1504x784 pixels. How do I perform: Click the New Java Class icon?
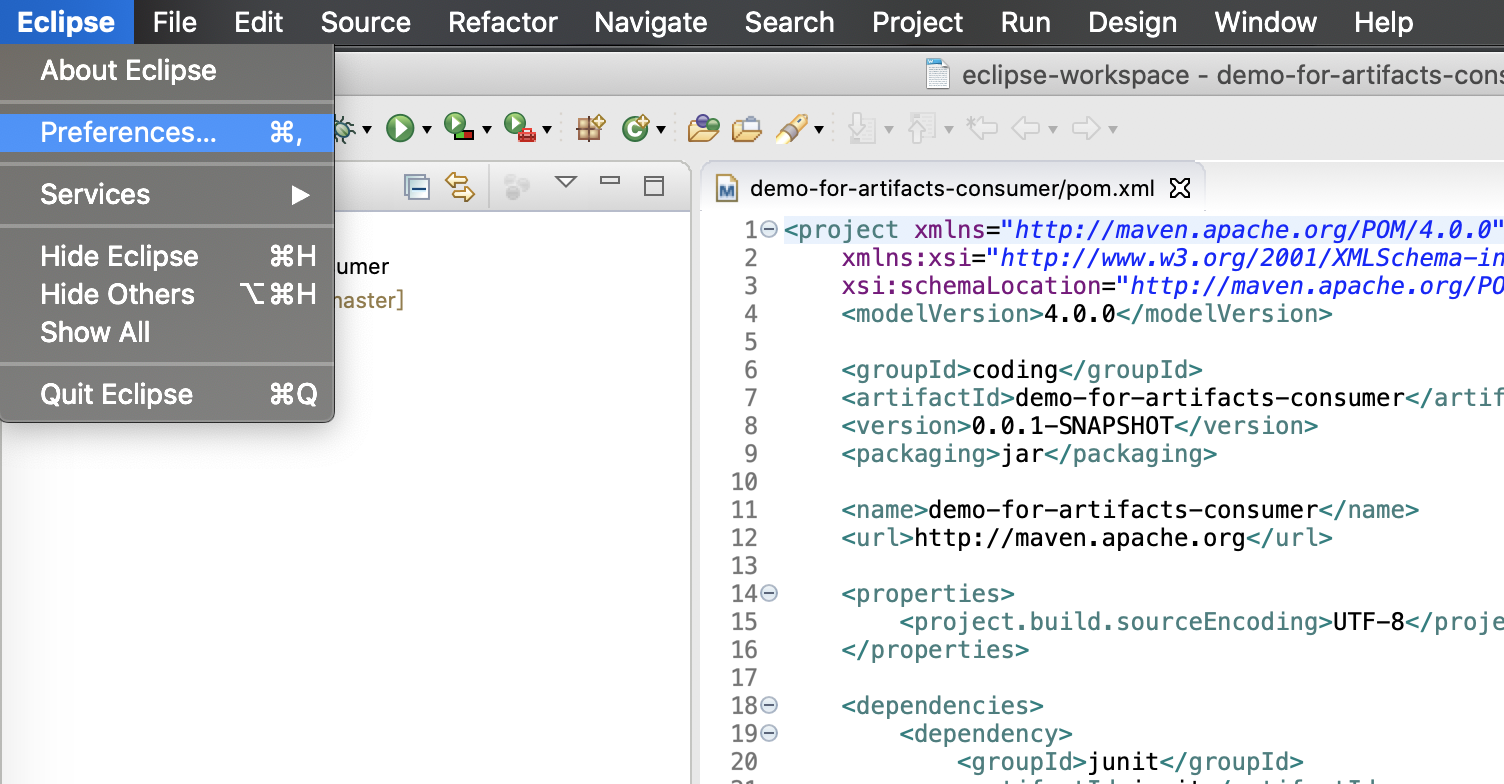(x=636, y=128)
